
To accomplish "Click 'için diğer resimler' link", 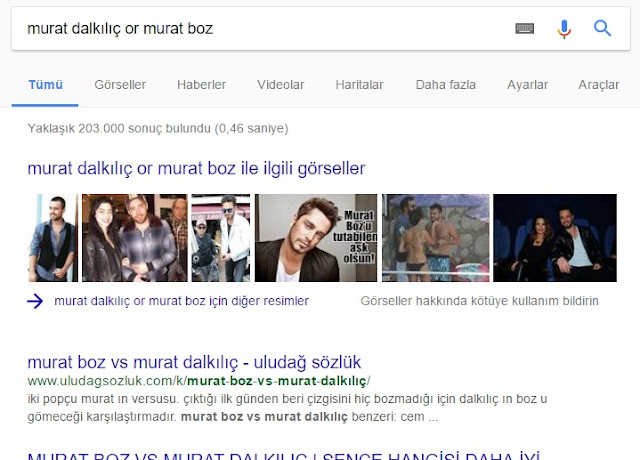I will 181,301.
